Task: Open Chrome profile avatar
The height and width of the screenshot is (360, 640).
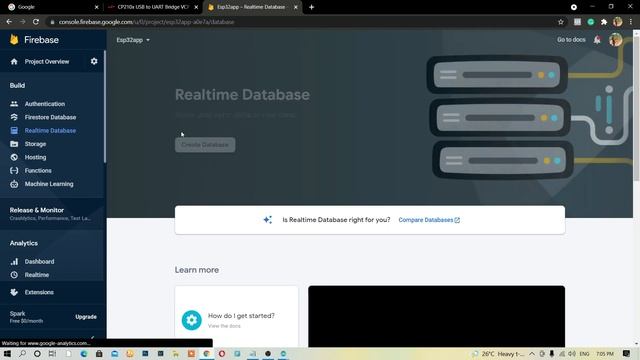Action: tap(618, 22)
